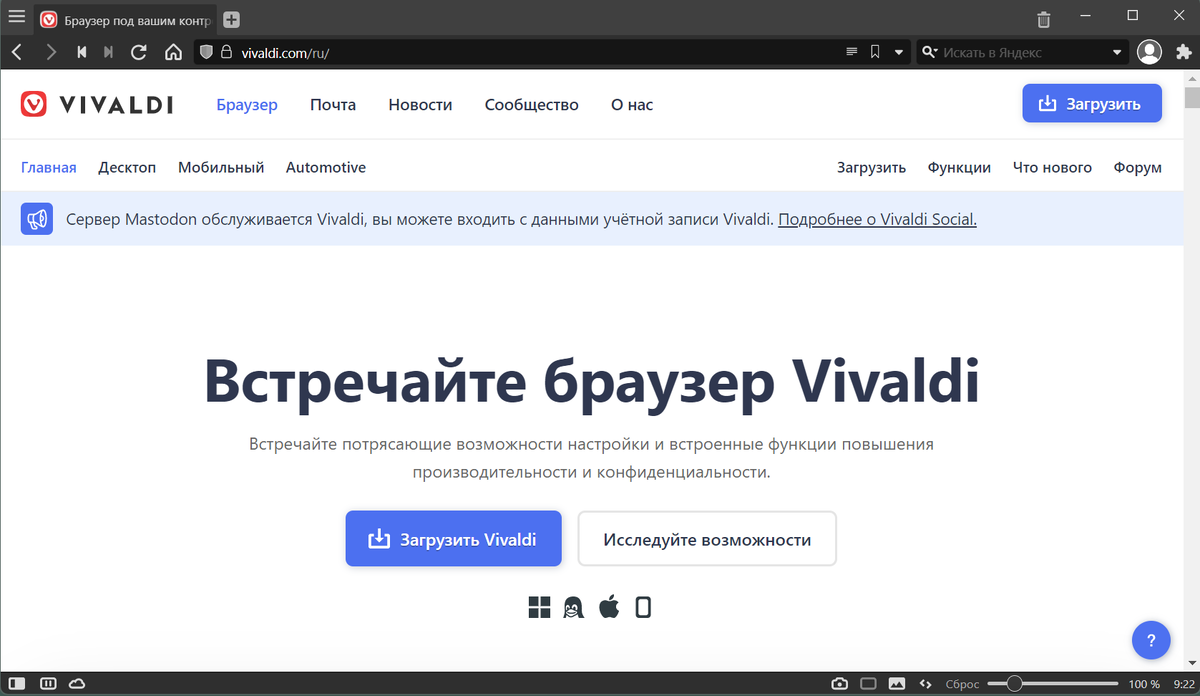Click the fast forward navigation button
1200x696 pixels.
(x=108, y=52)
